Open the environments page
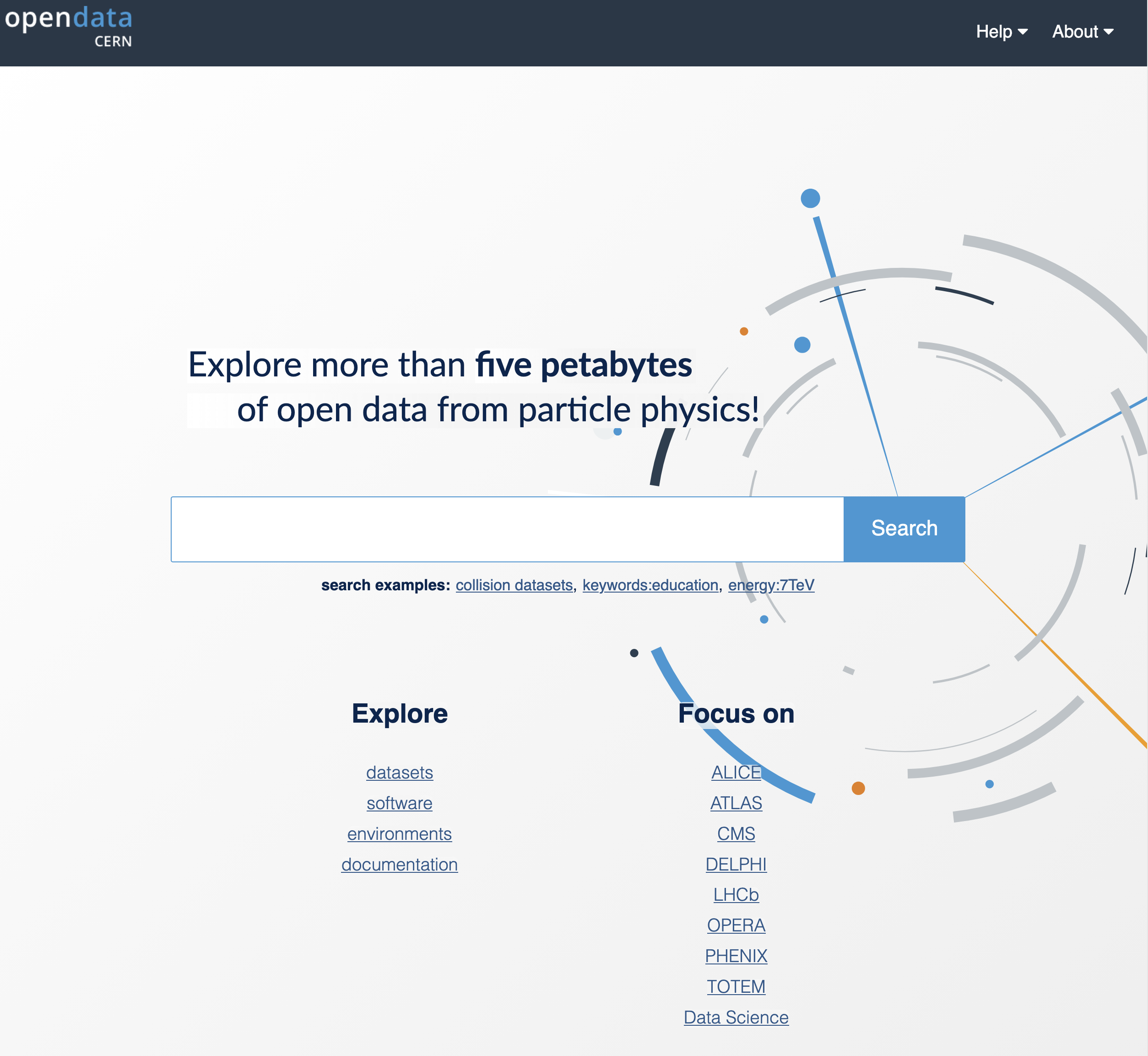This screenshot has height=1056, width=1148. click(399, 834)
